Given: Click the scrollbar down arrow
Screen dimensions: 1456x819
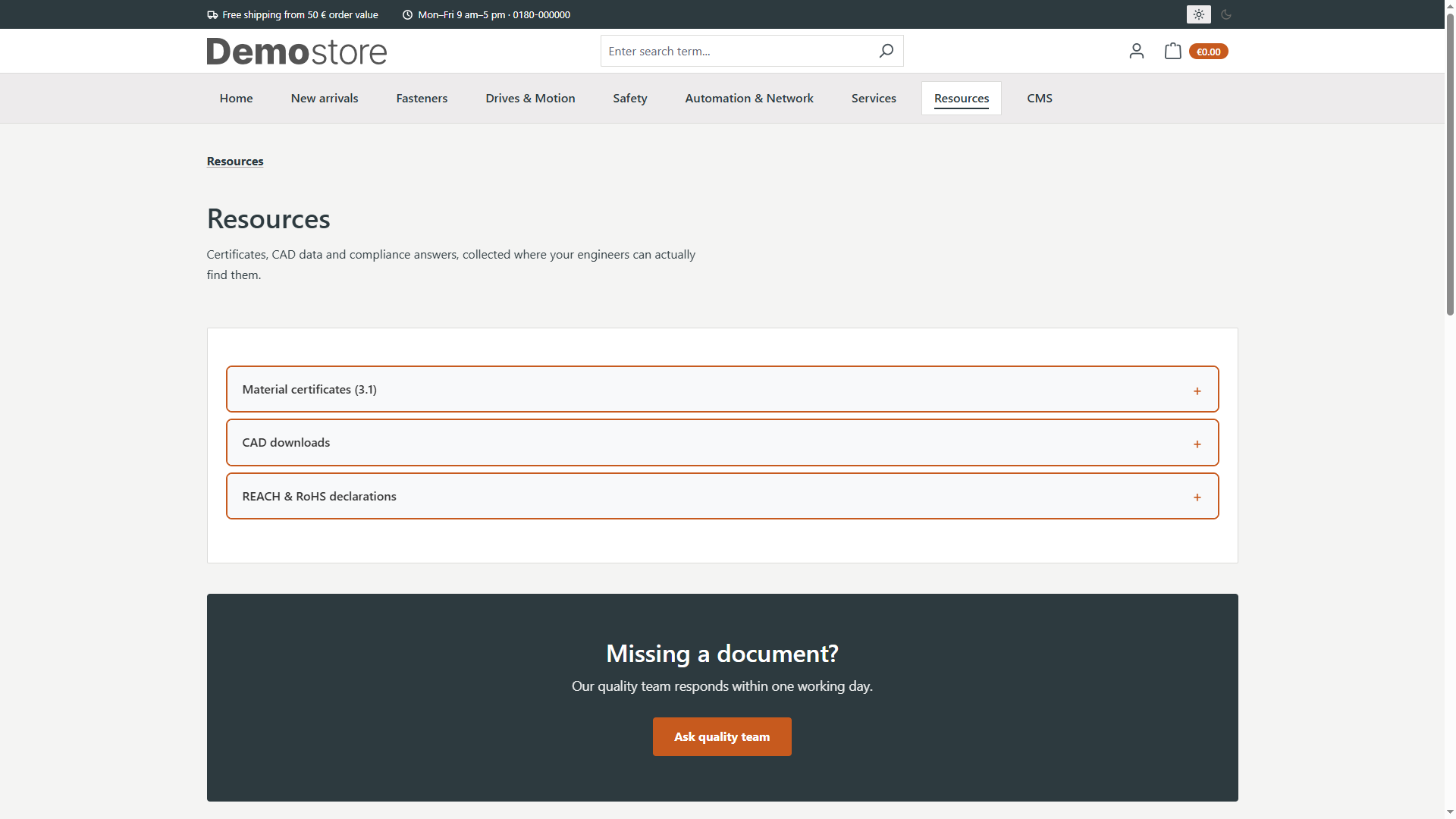Looking at the screenshot, I should pyautogui.click(x=1450, y=813).
